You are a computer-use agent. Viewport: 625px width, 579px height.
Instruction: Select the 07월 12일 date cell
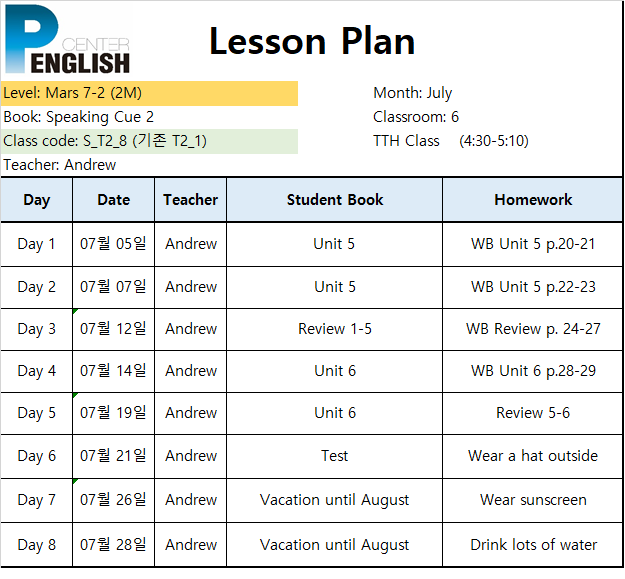(114, 330)
